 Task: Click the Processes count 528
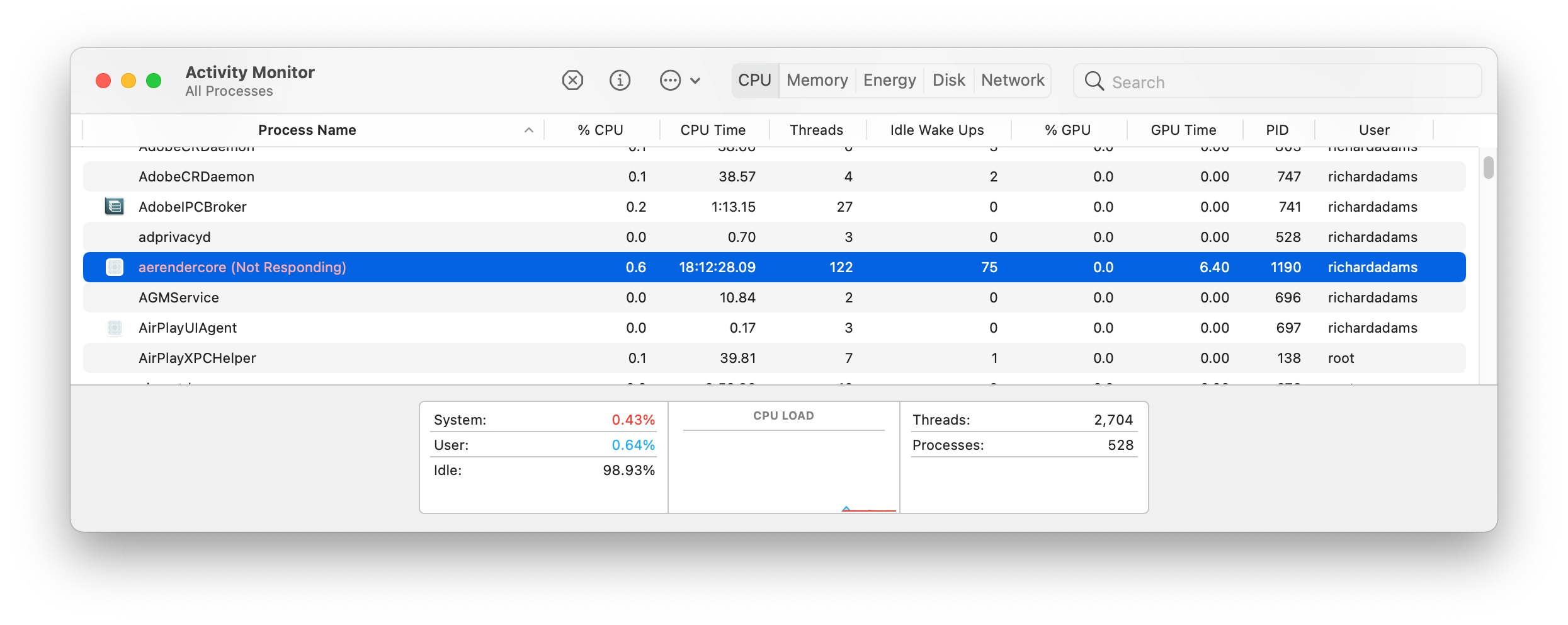(1121, 445)
